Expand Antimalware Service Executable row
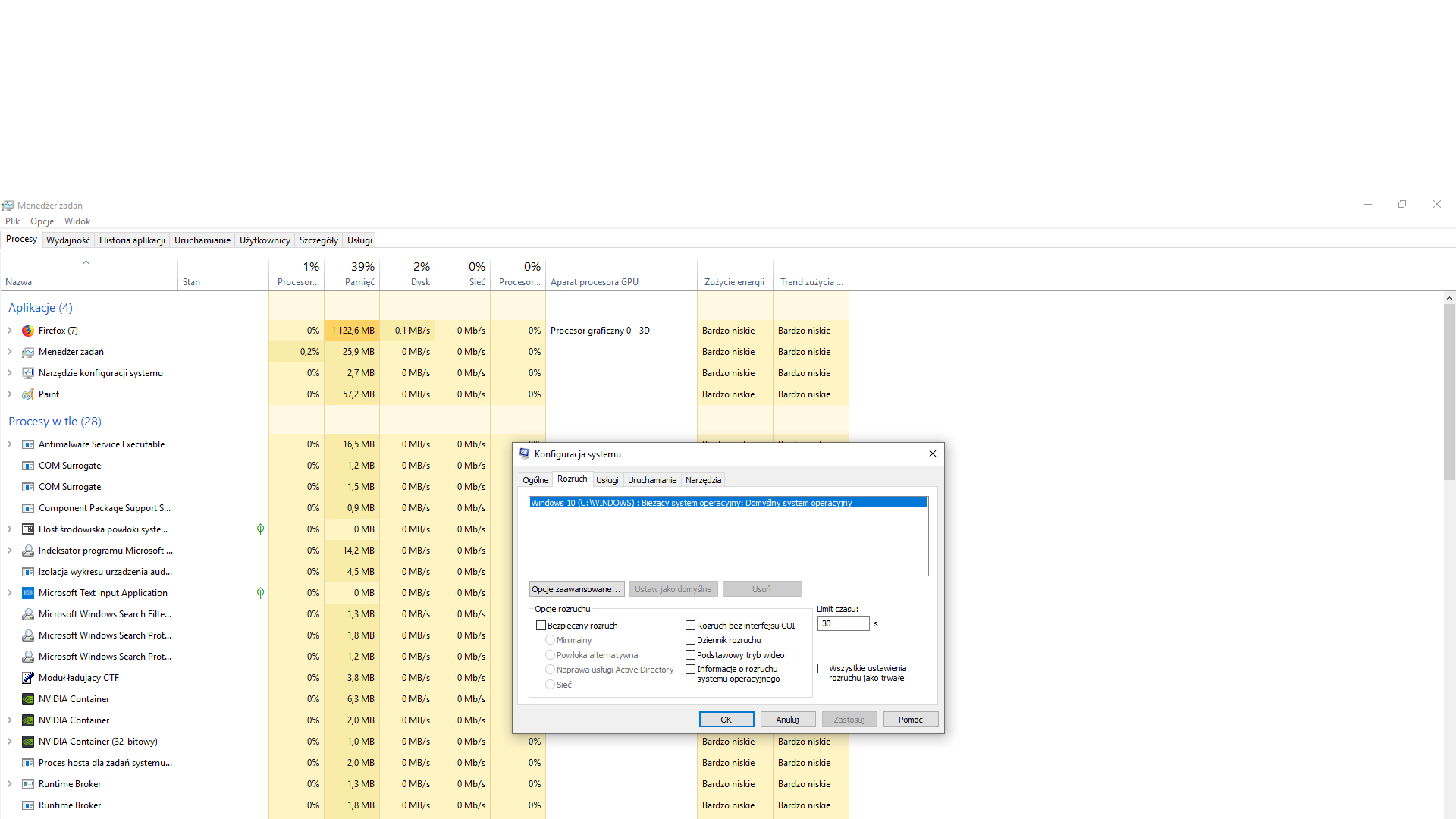 [9, 444]
